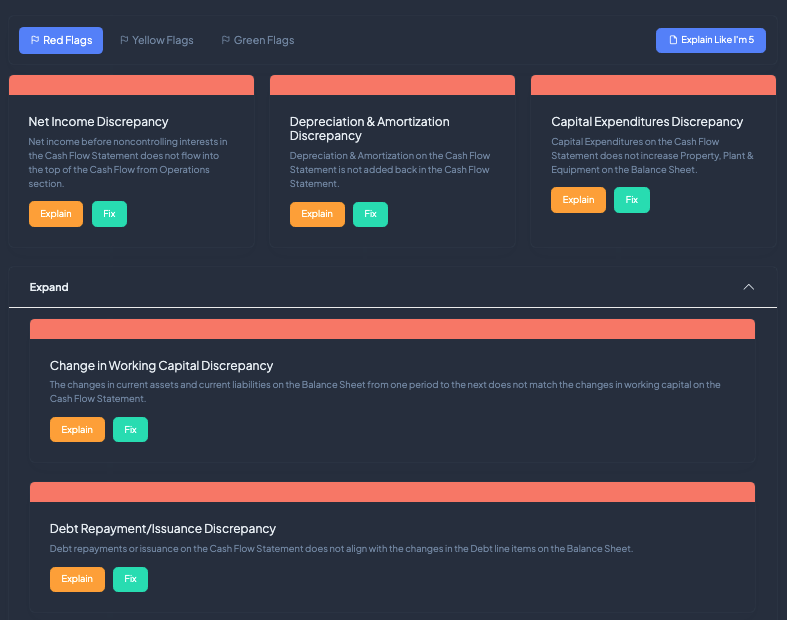787x620 pixels.
Task: Select the Capital Expenditures Discrepancy heading
Action: 647,122
